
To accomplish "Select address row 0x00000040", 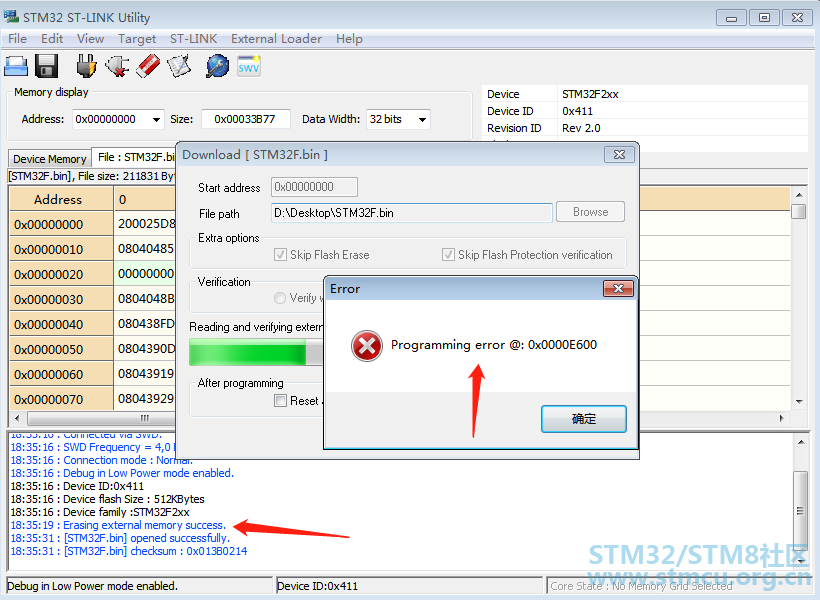I will click(61, 325).
